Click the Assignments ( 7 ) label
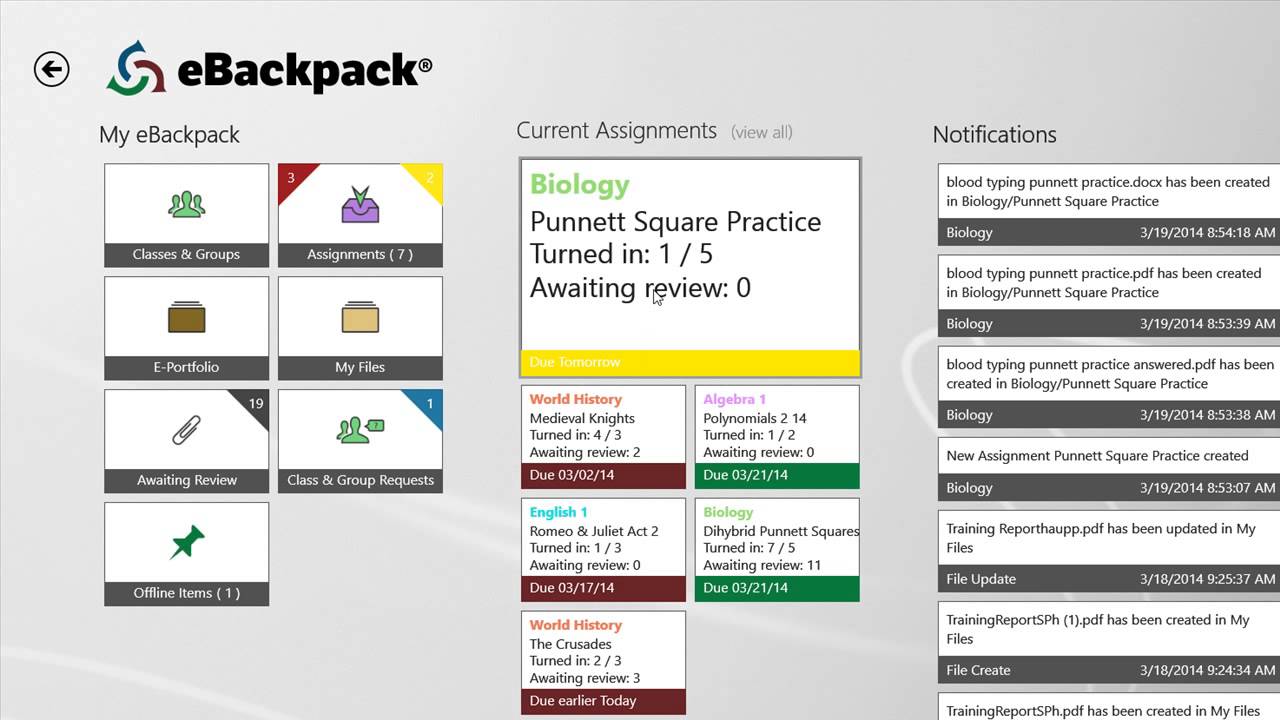 (360, 254)
